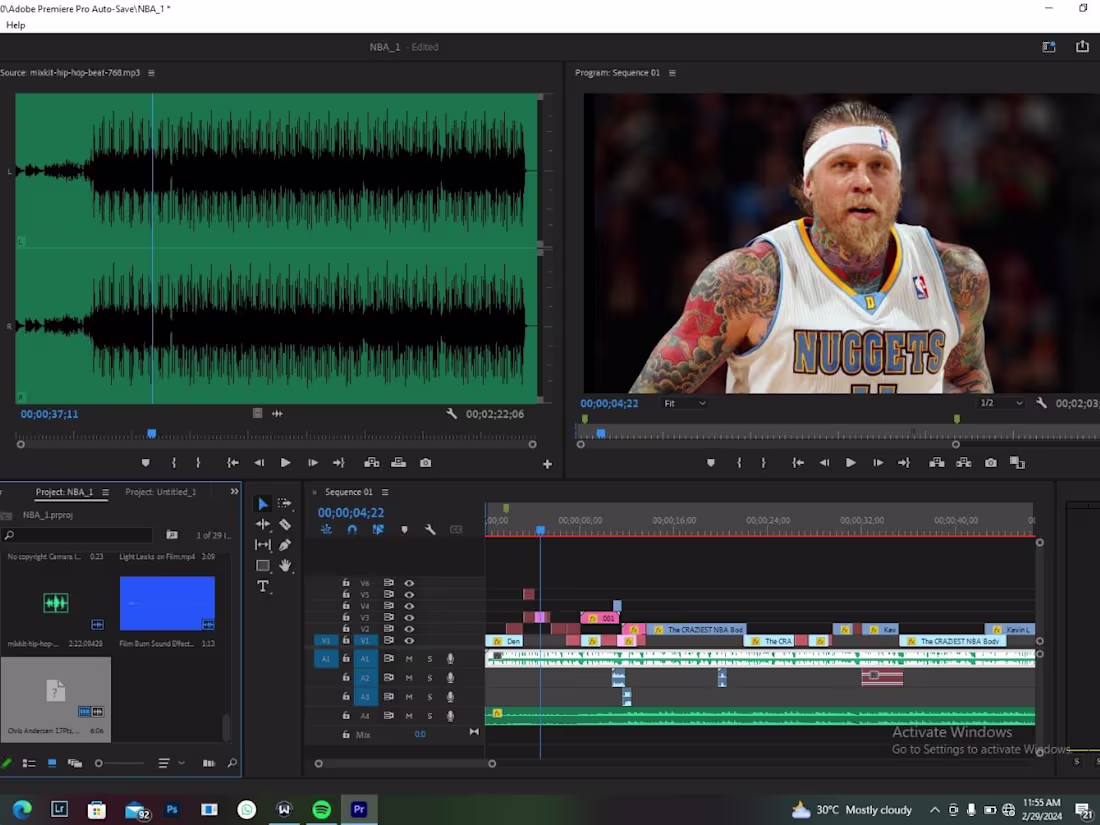Toggle timeline Snap magnet icon
Viewport: 1100px width, 825px height.
coord(352,530)
